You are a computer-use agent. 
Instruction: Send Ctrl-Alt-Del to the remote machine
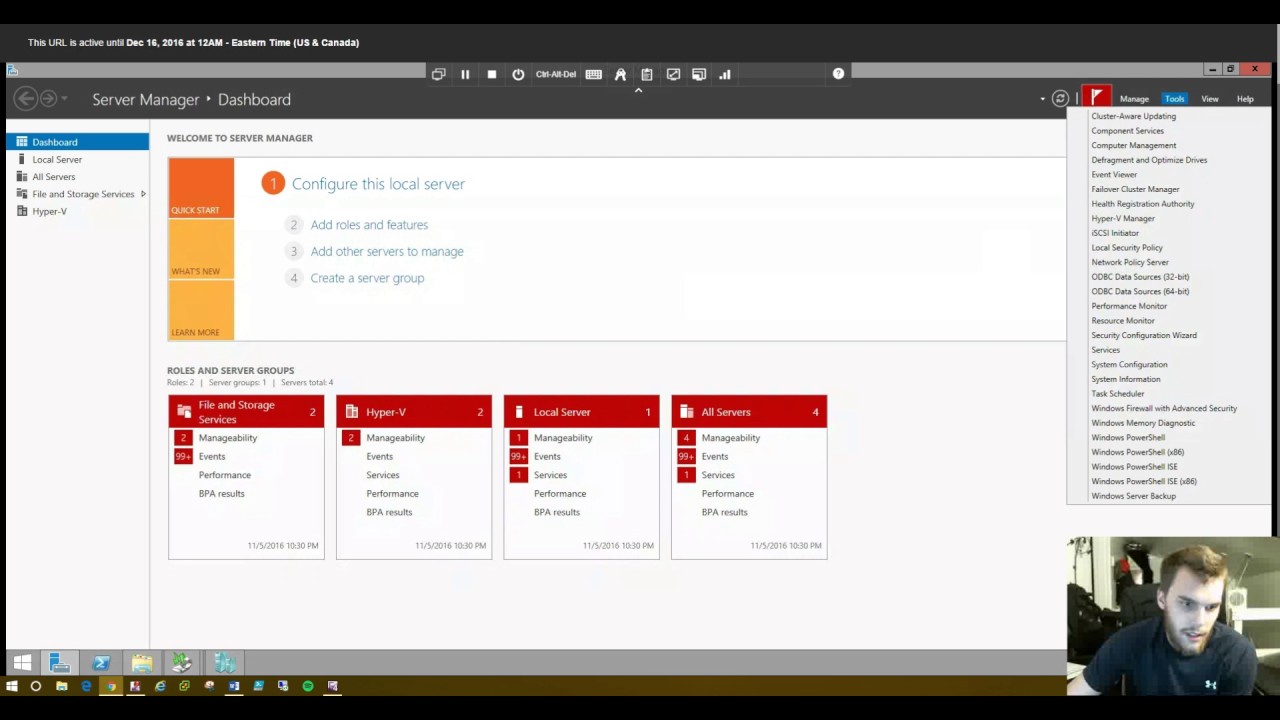click(x=556, y=74)
